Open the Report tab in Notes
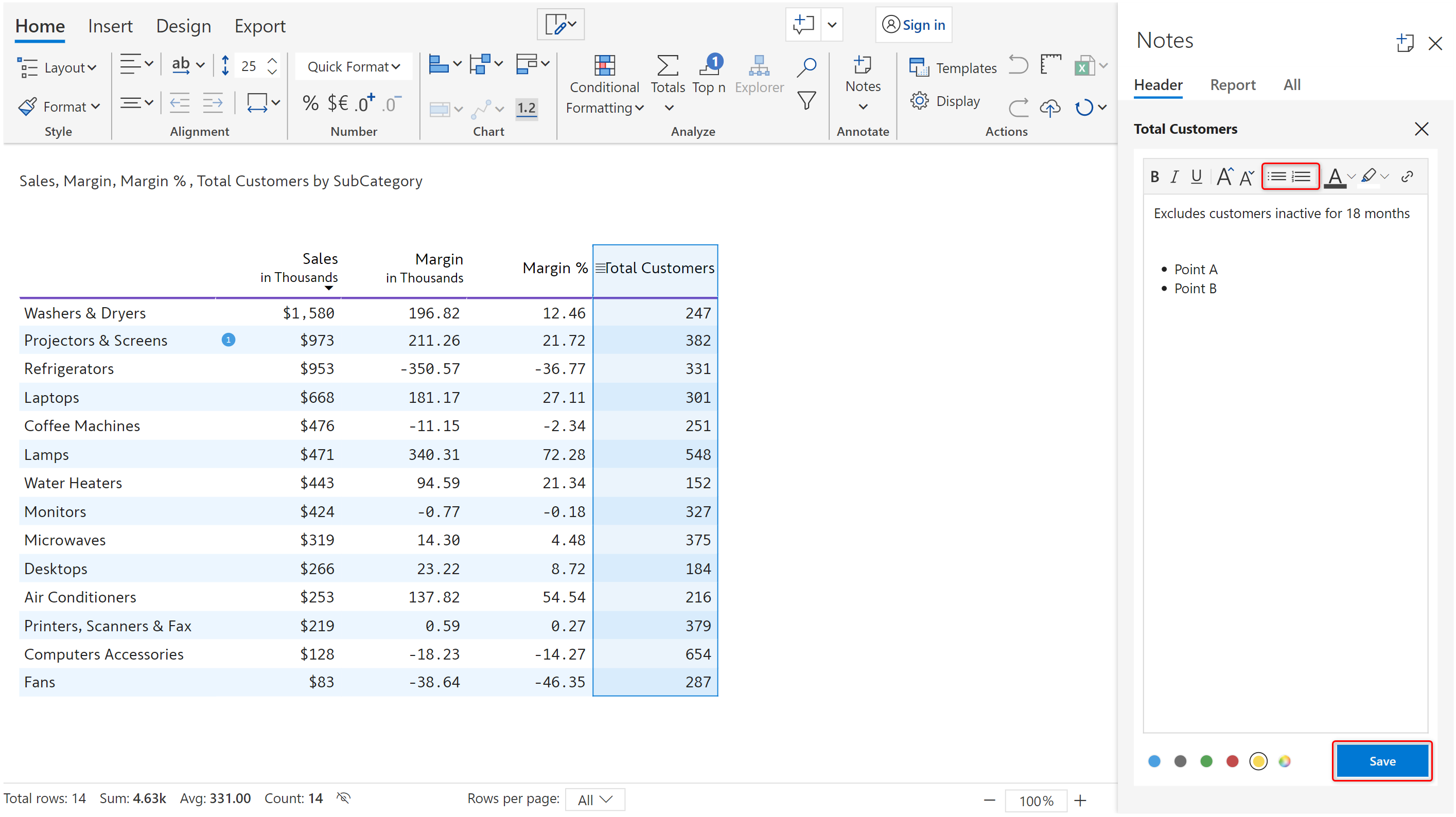The image size is (1456, 817). (x=1232, y=85)
